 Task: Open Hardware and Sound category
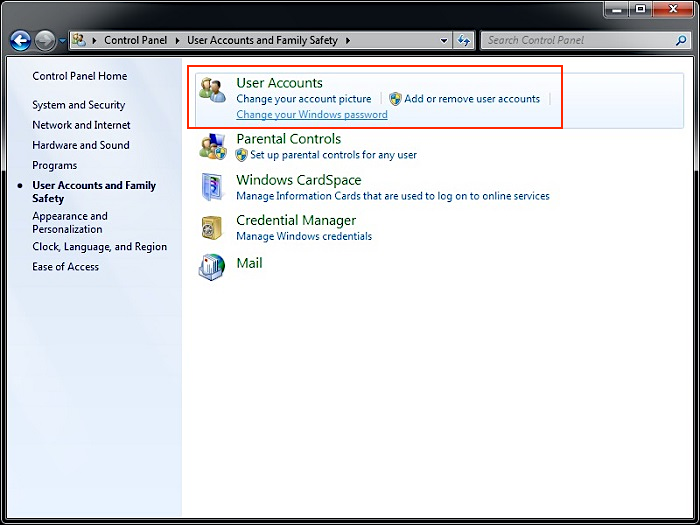pos(81,145)
